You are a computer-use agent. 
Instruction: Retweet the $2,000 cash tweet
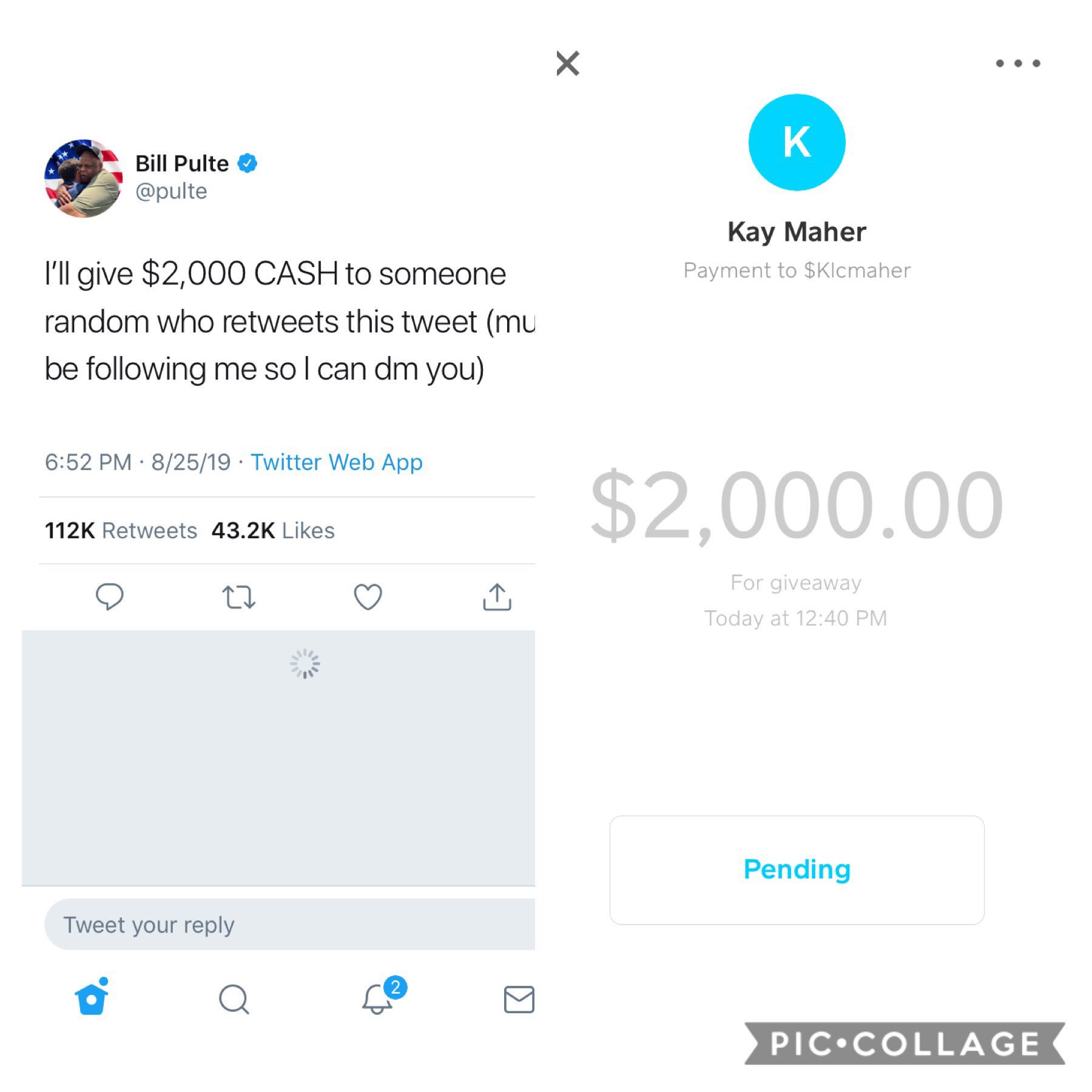pyautogui.click(x=239, y=597)
